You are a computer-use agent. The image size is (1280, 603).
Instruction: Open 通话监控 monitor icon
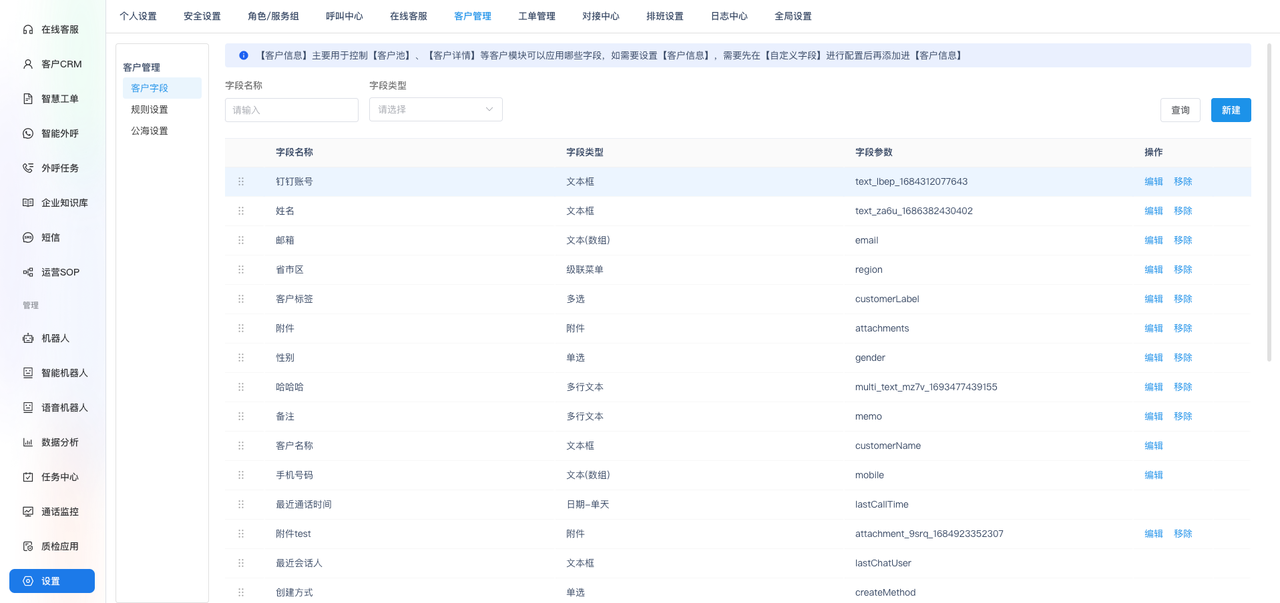pos(28,512)
